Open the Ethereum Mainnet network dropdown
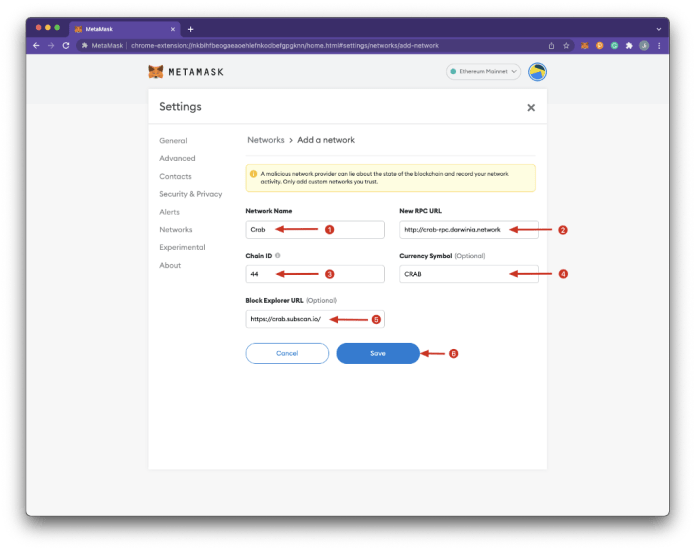The image size is (695, 550). coord(483,71)
